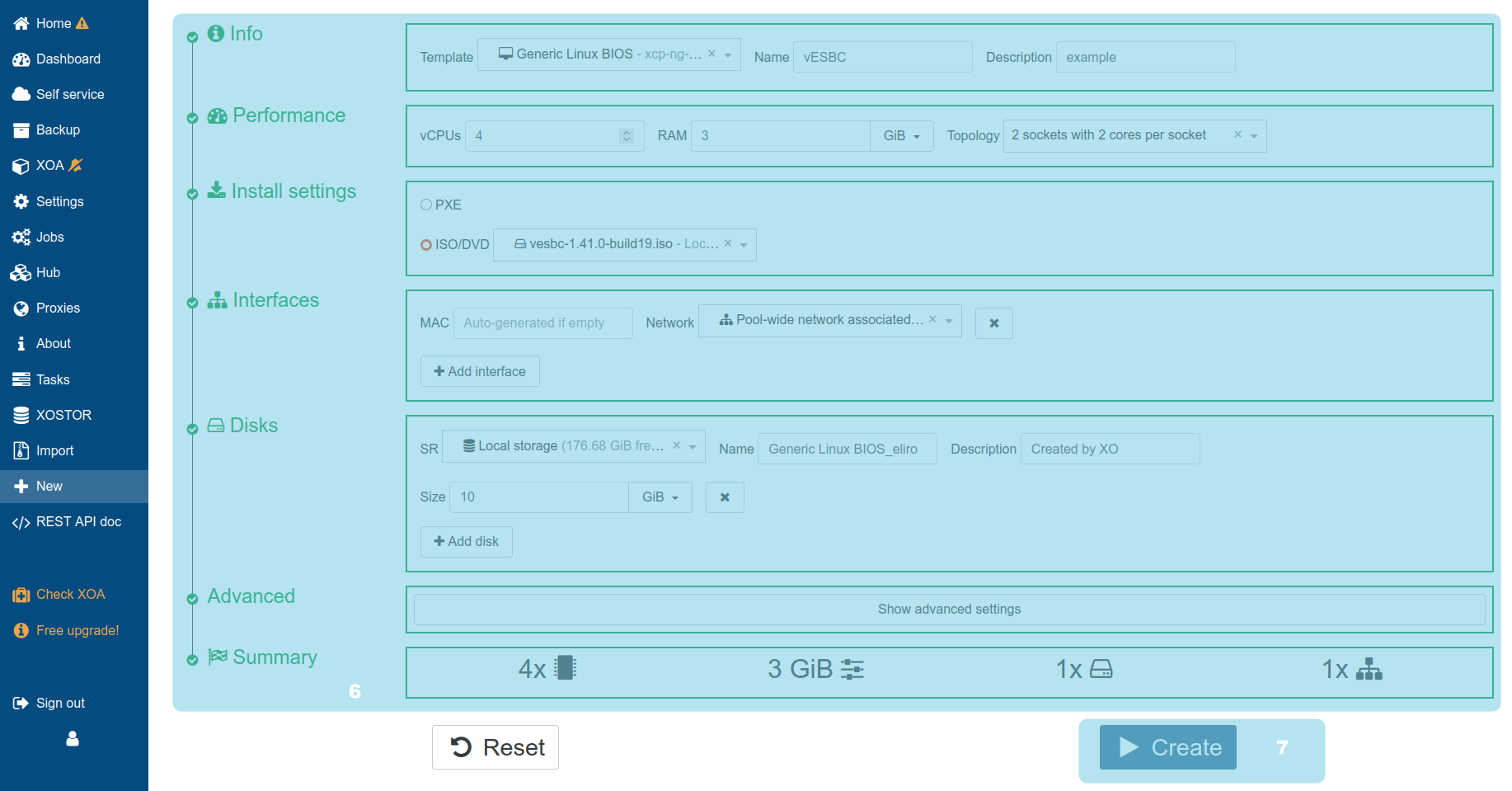Image resolution: width=1512 pixels, height=791 pixels.
Task: Clear the selected ISO image
Action: point(728,243)
